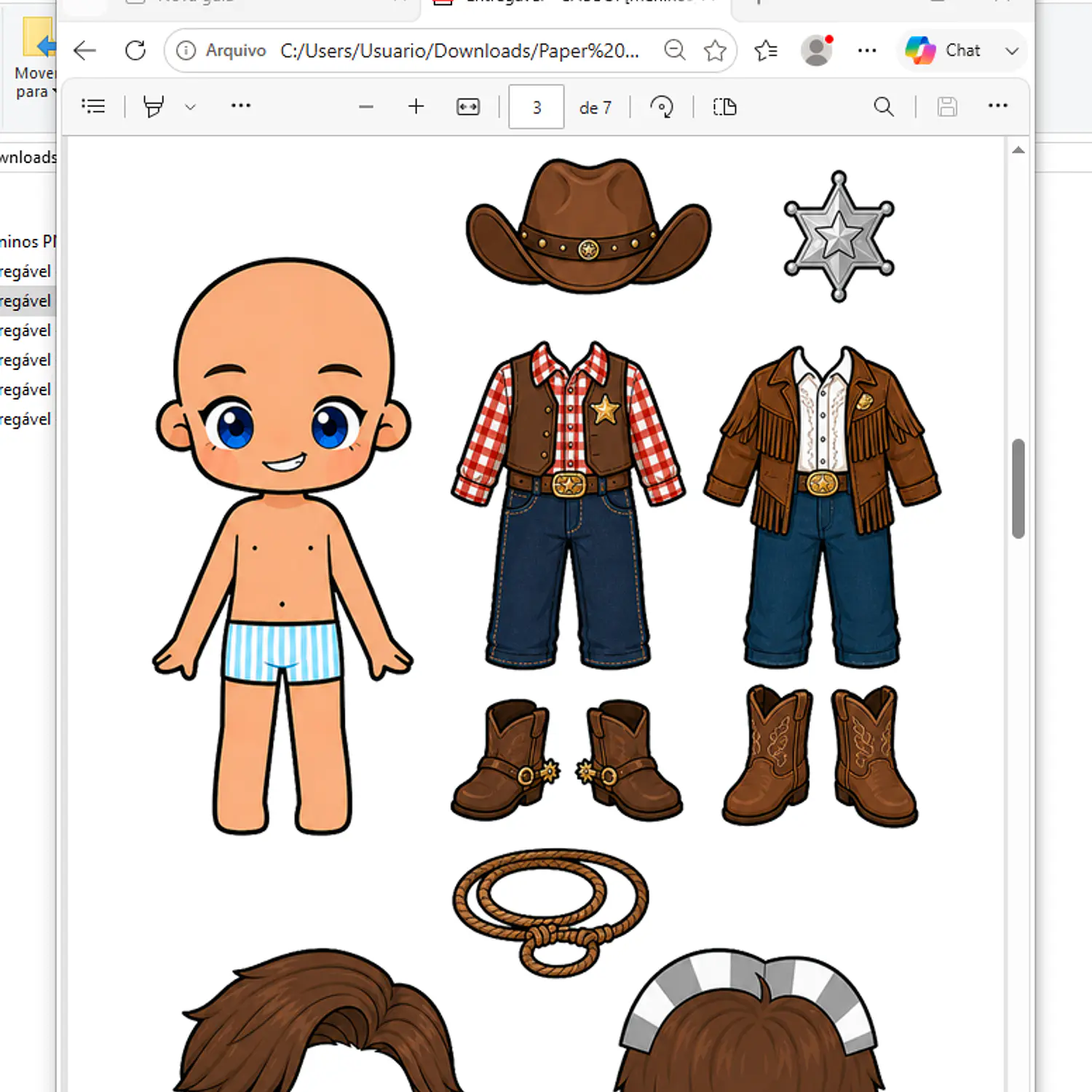Screen dimensions: 1092x1092
Task: Open browser Settings and more menu
Action: tap(867, 50)
